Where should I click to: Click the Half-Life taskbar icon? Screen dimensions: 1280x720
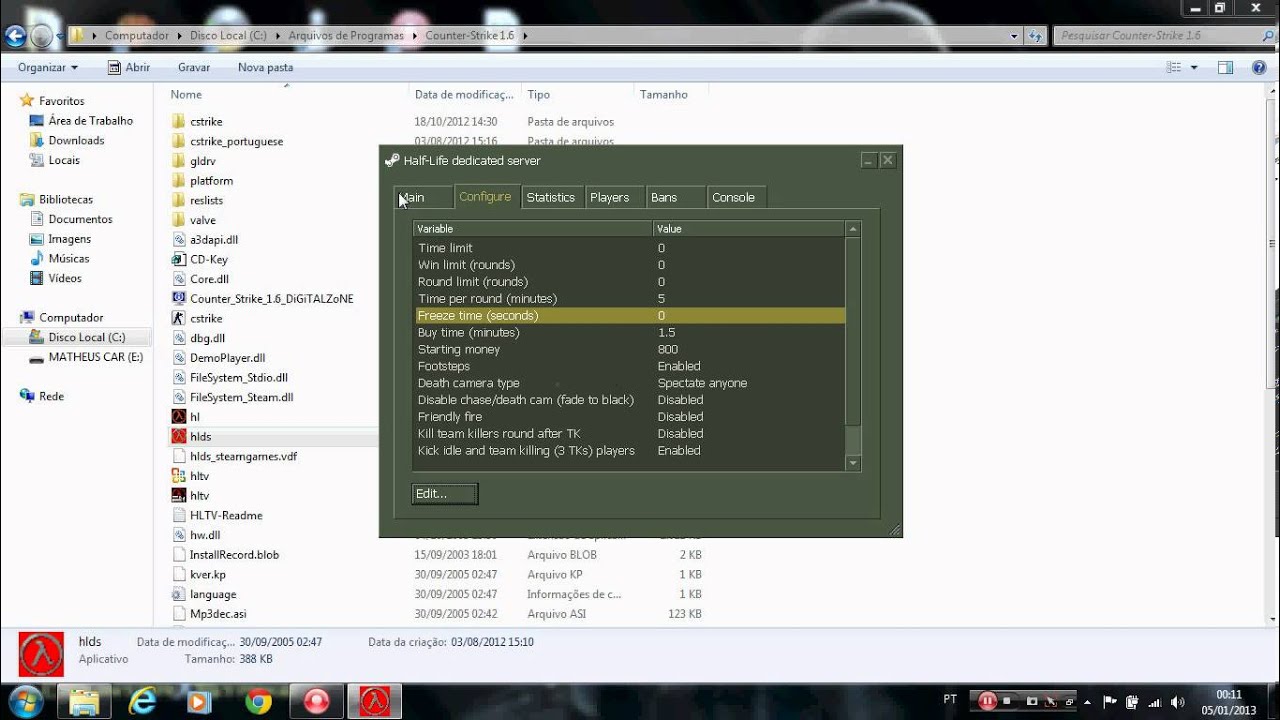[375, 701]
